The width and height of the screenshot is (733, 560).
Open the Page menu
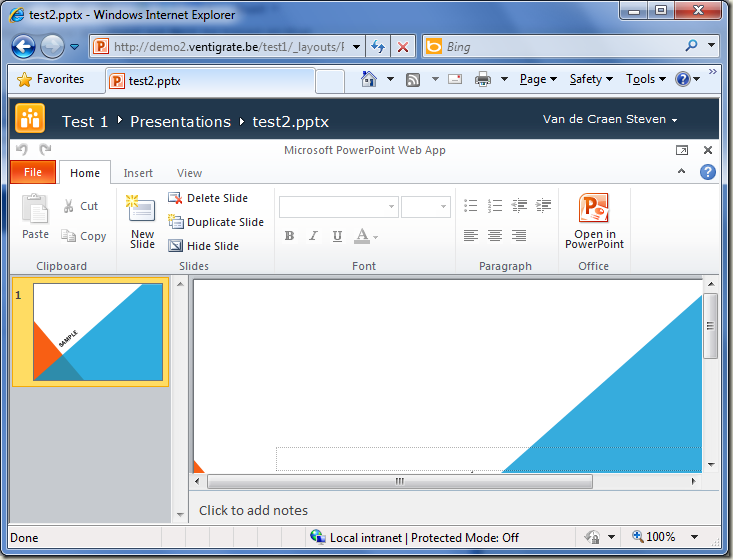coord(538,79)
